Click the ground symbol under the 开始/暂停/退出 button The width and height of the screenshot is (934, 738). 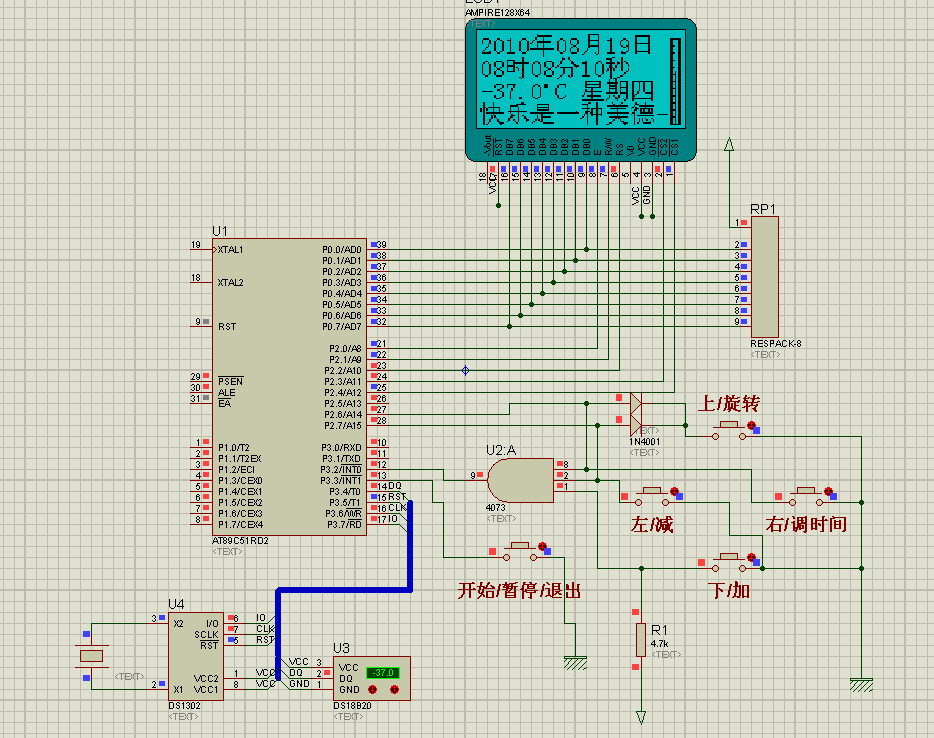(575, 663)
